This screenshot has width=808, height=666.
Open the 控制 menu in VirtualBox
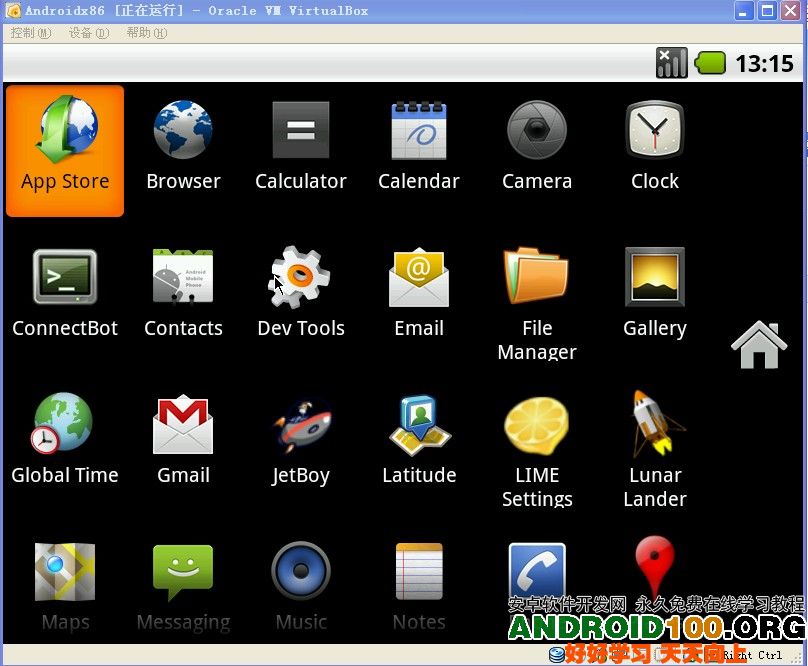(x=31, y=33)
